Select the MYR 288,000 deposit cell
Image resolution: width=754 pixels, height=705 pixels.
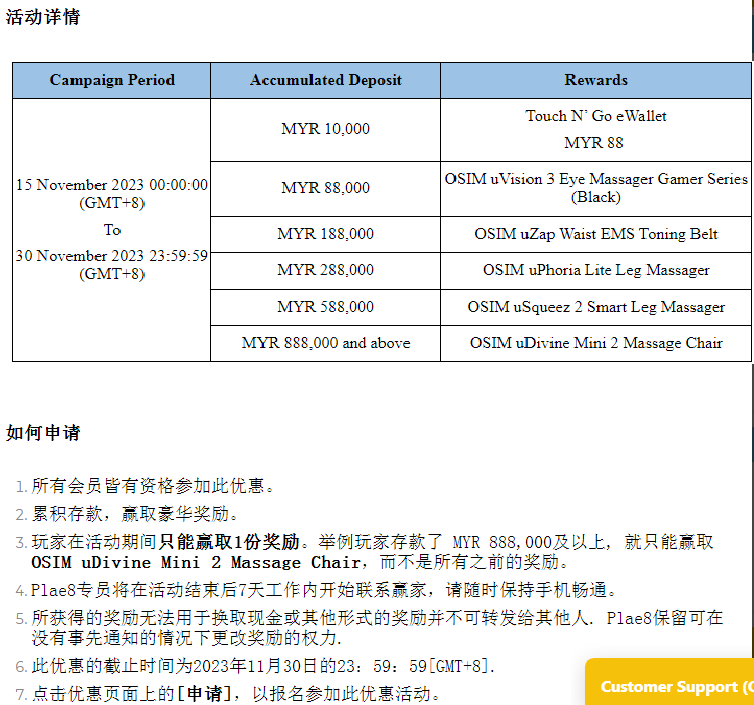[326, 270]
